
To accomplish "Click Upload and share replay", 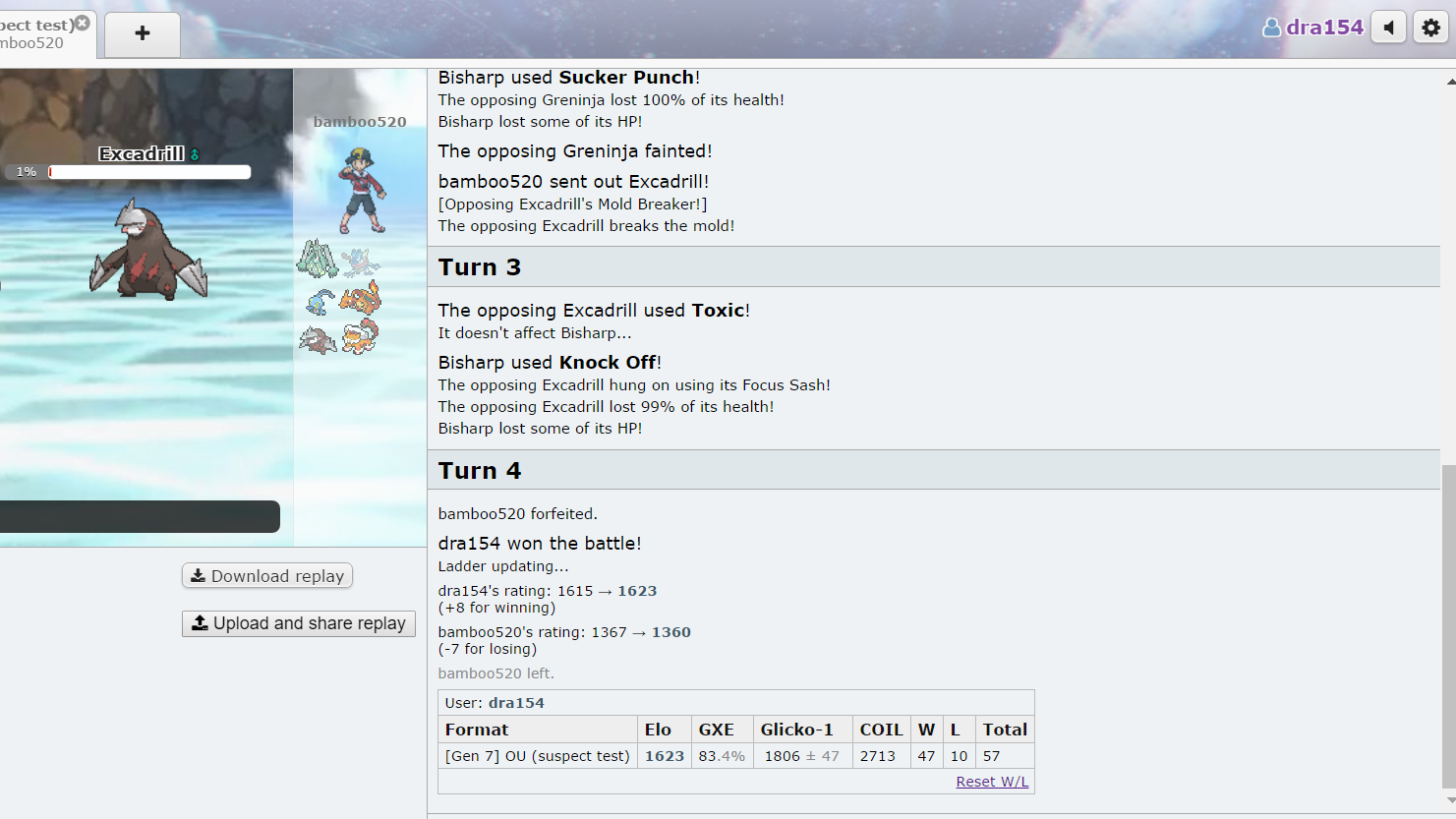I will (x=299, y=623).
